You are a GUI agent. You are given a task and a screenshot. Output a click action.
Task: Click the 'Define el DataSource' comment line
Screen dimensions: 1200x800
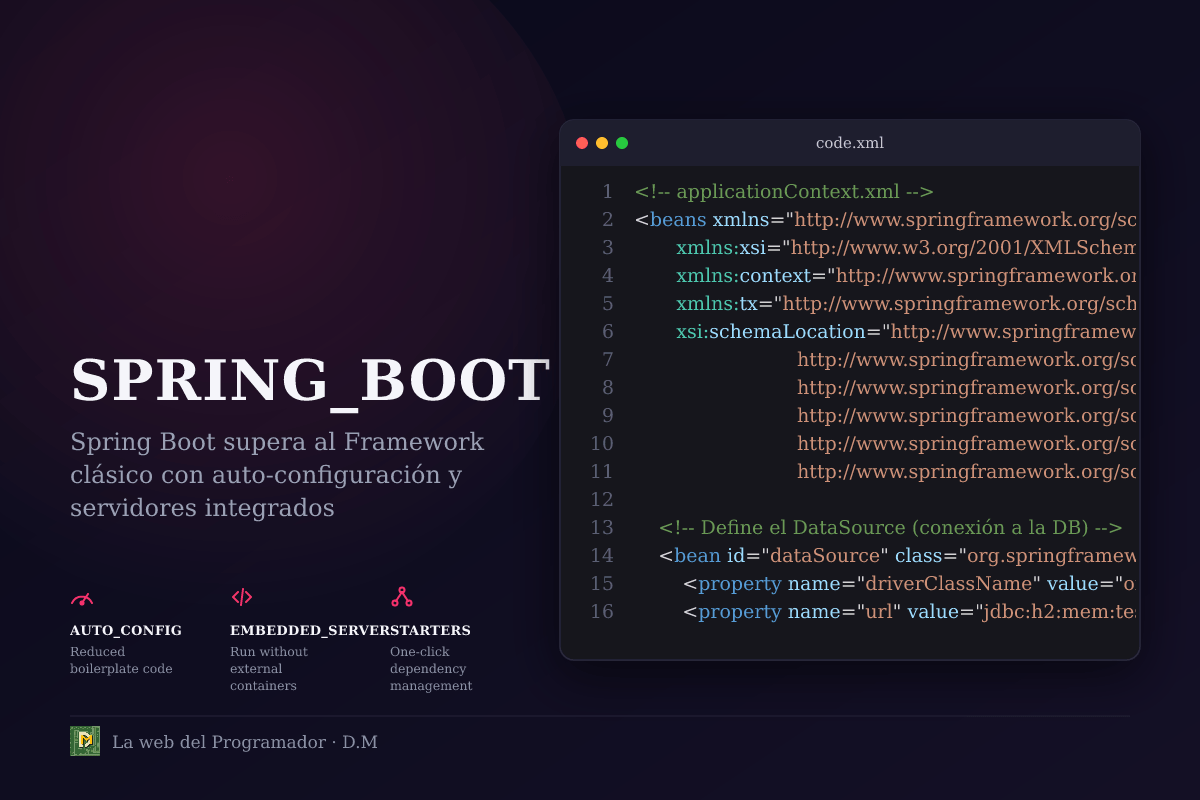(891, 527)
